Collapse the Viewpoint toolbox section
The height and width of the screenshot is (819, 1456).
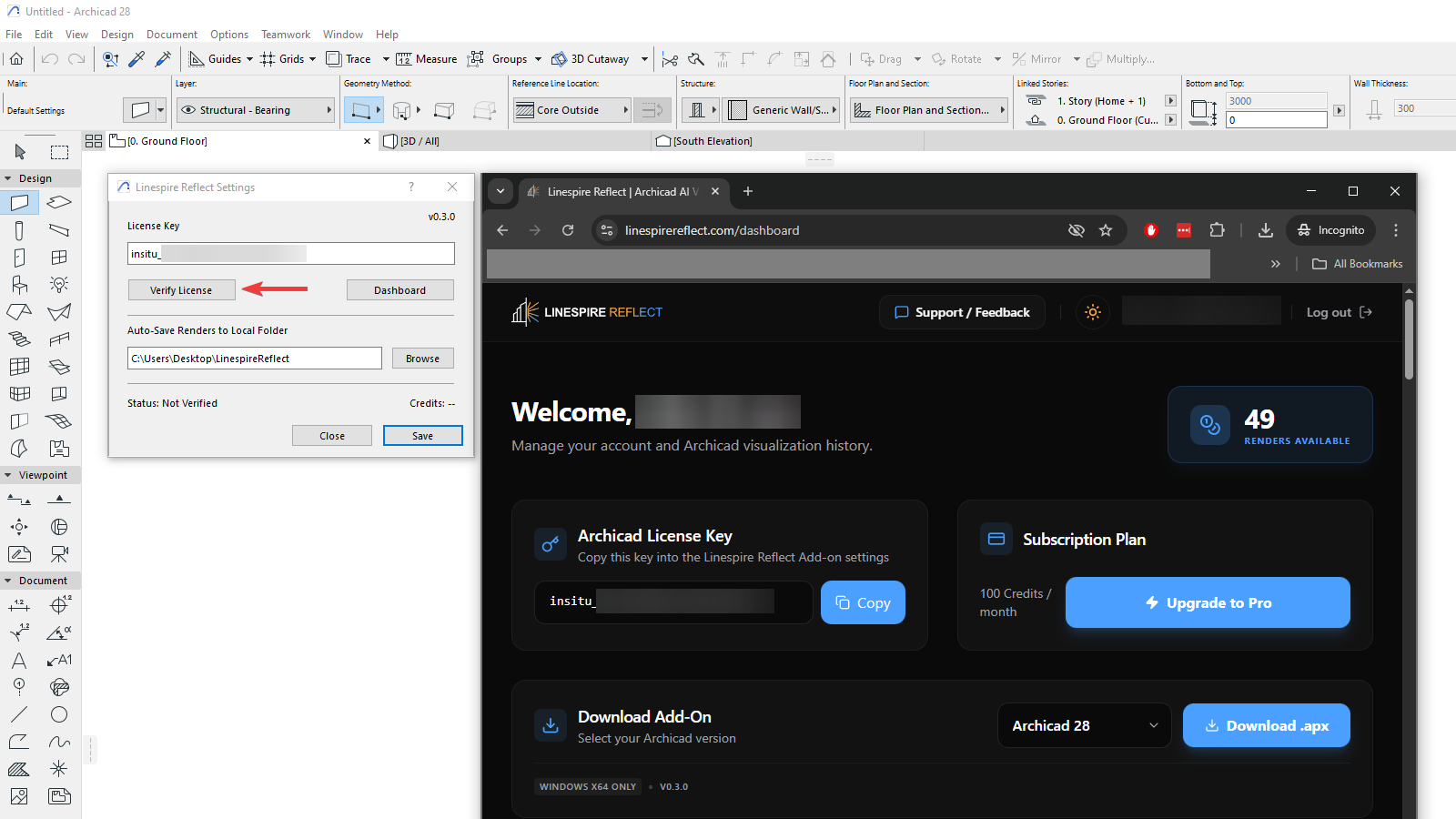[8, 475]
